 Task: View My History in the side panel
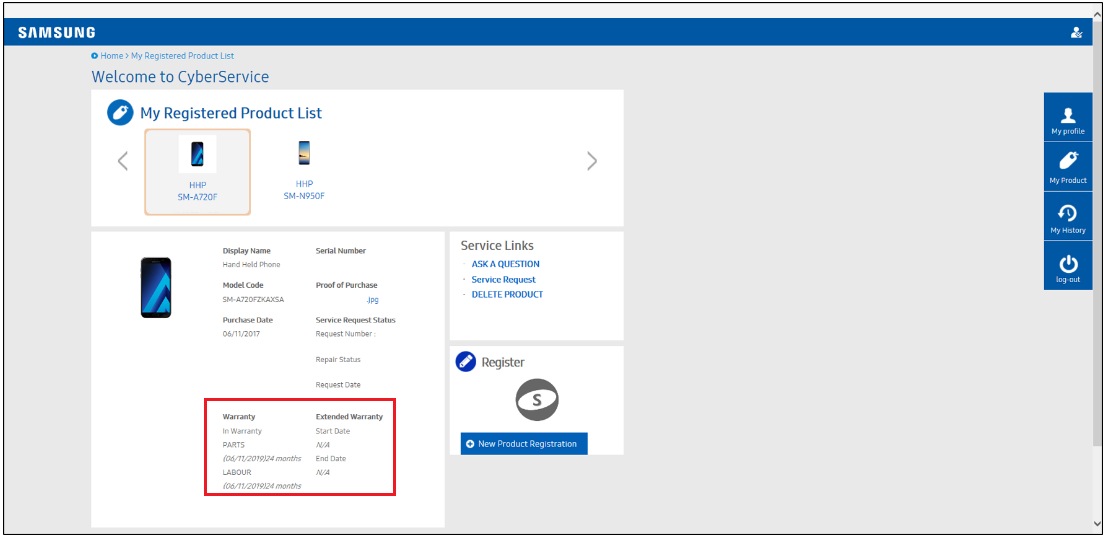point(1068,216)
